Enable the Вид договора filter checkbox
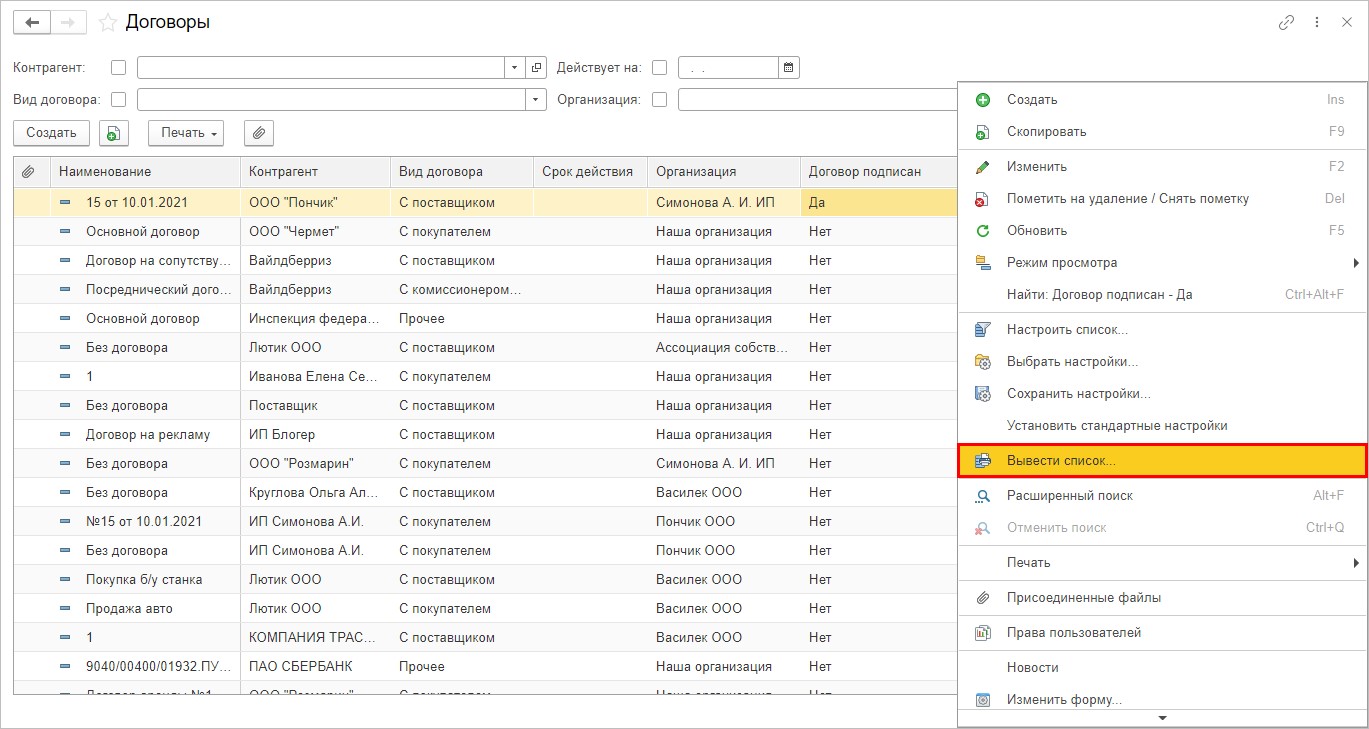The height and width of the screenshot is (729, 1369). 119,99
